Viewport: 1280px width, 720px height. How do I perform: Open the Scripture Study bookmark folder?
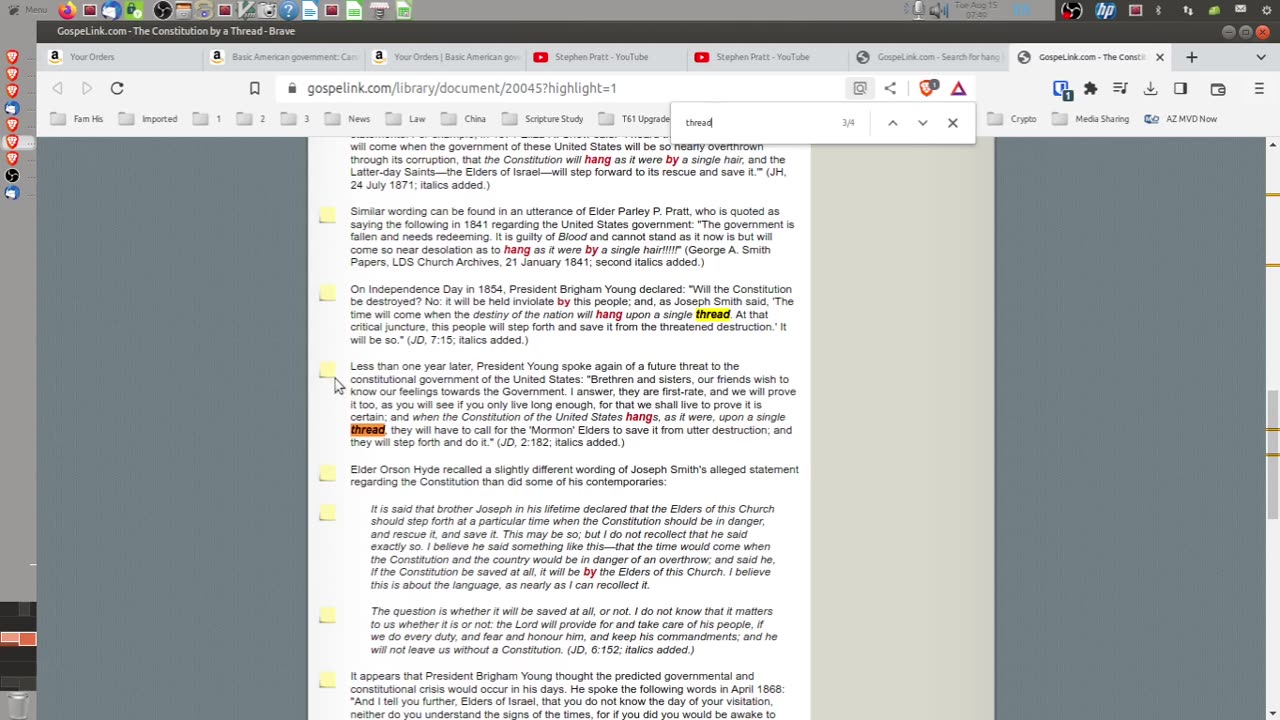[543, 119]
